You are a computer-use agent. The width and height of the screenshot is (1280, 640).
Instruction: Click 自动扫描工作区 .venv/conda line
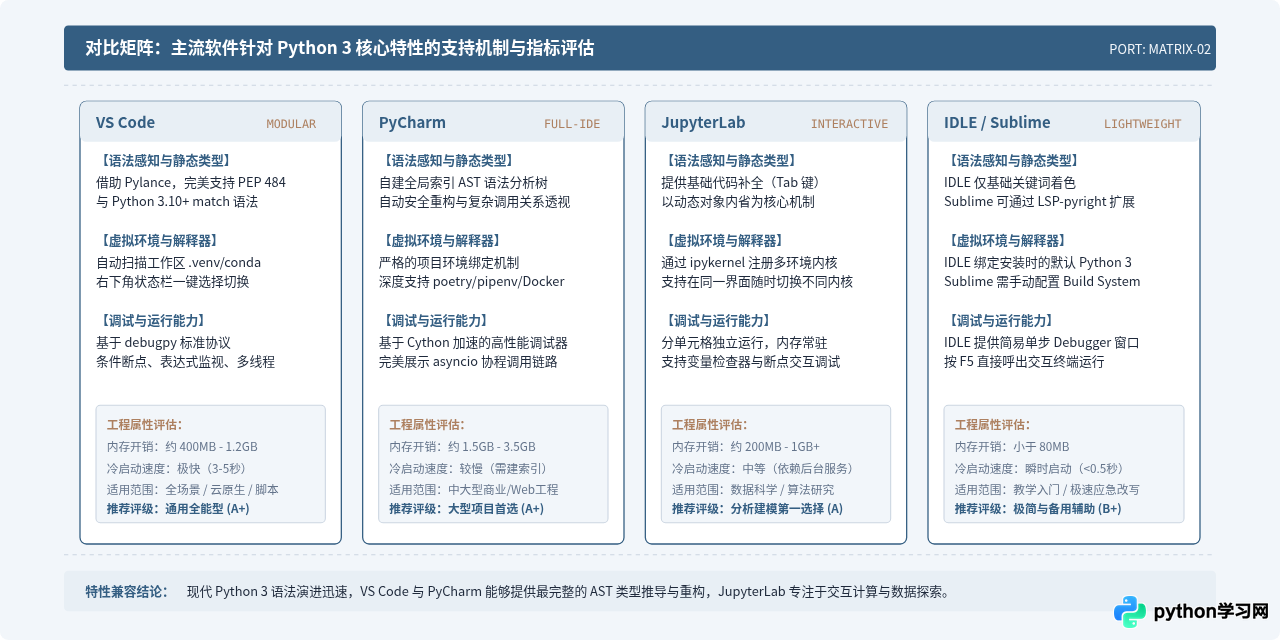(x=178, y=262)
